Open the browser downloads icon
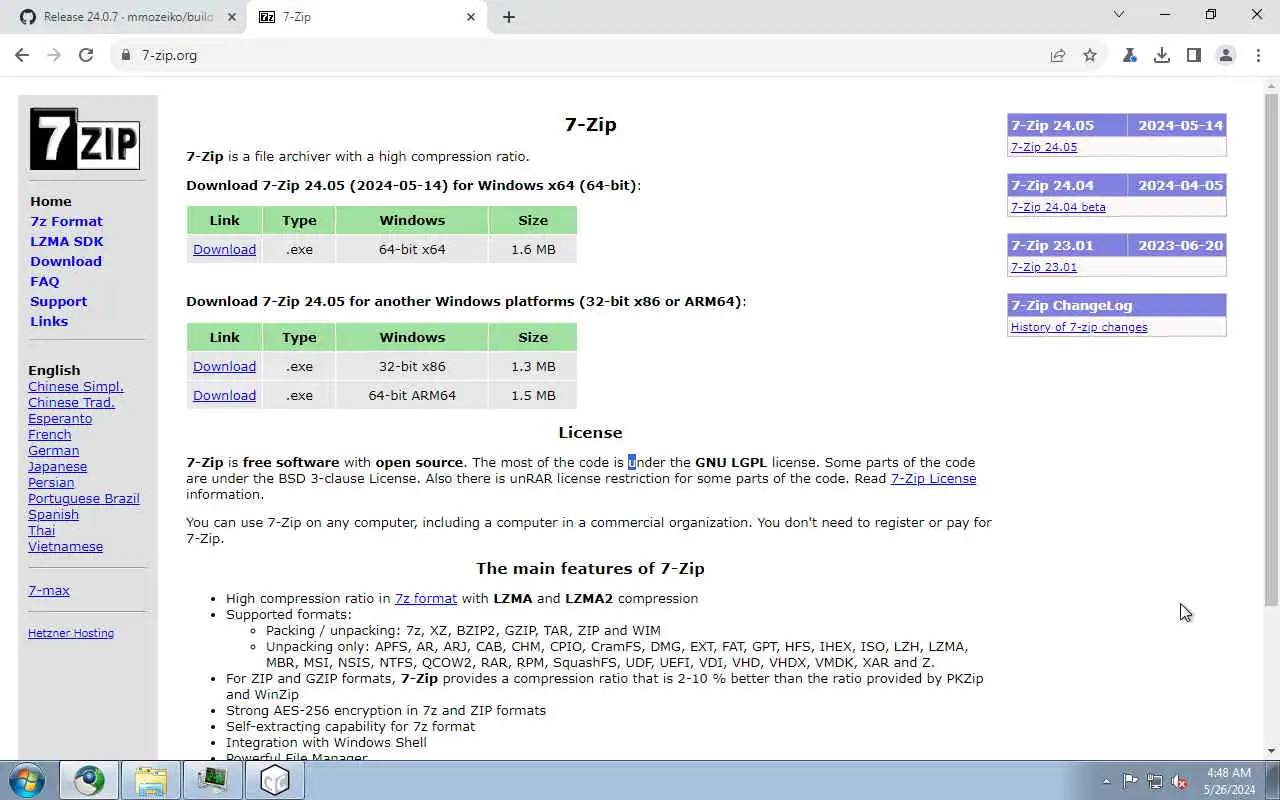Image resolution: width=1280 pixels, height=800 pixels. [1162, 55]
